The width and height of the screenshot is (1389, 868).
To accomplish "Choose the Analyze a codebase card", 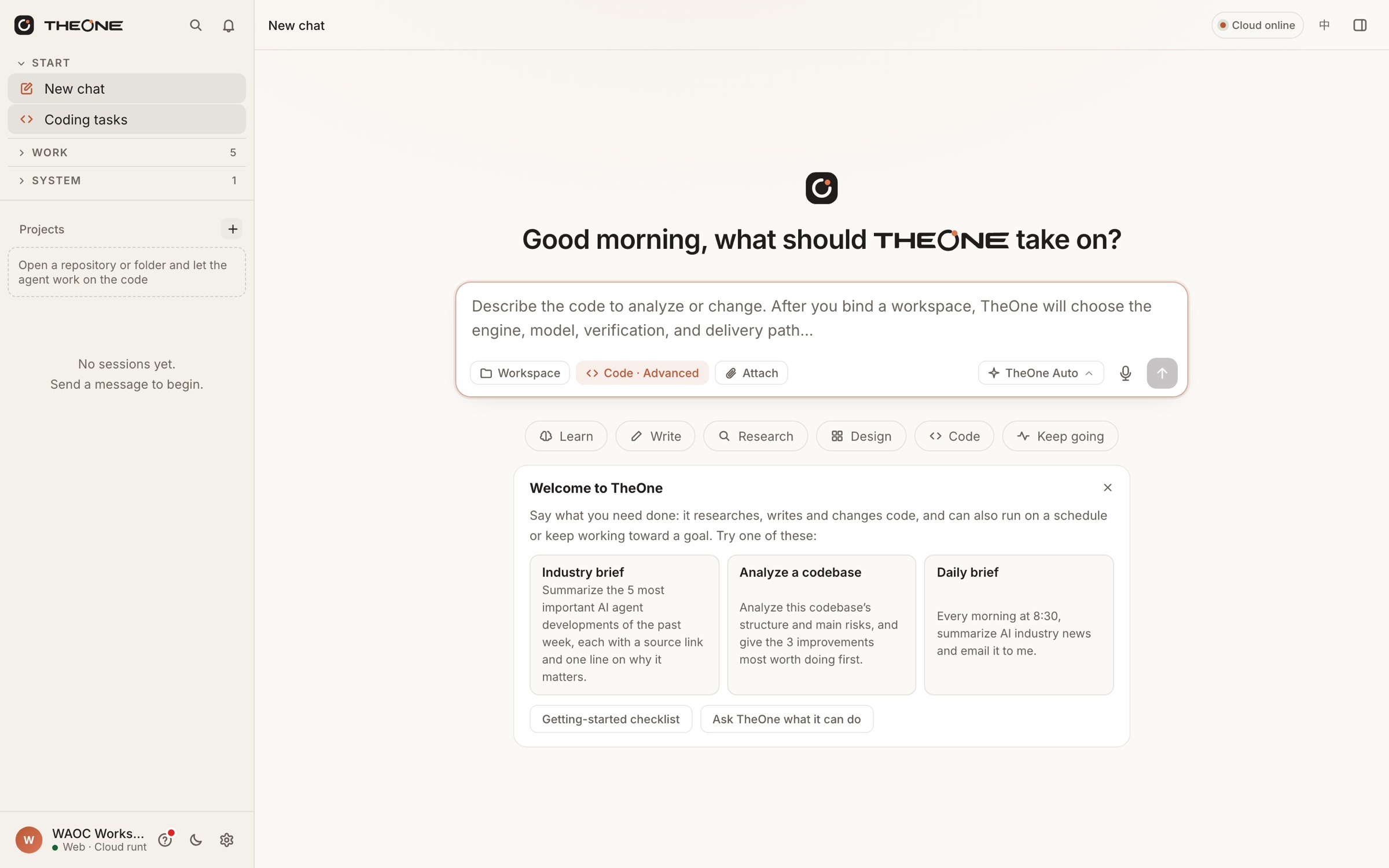I will coord(821,625).
